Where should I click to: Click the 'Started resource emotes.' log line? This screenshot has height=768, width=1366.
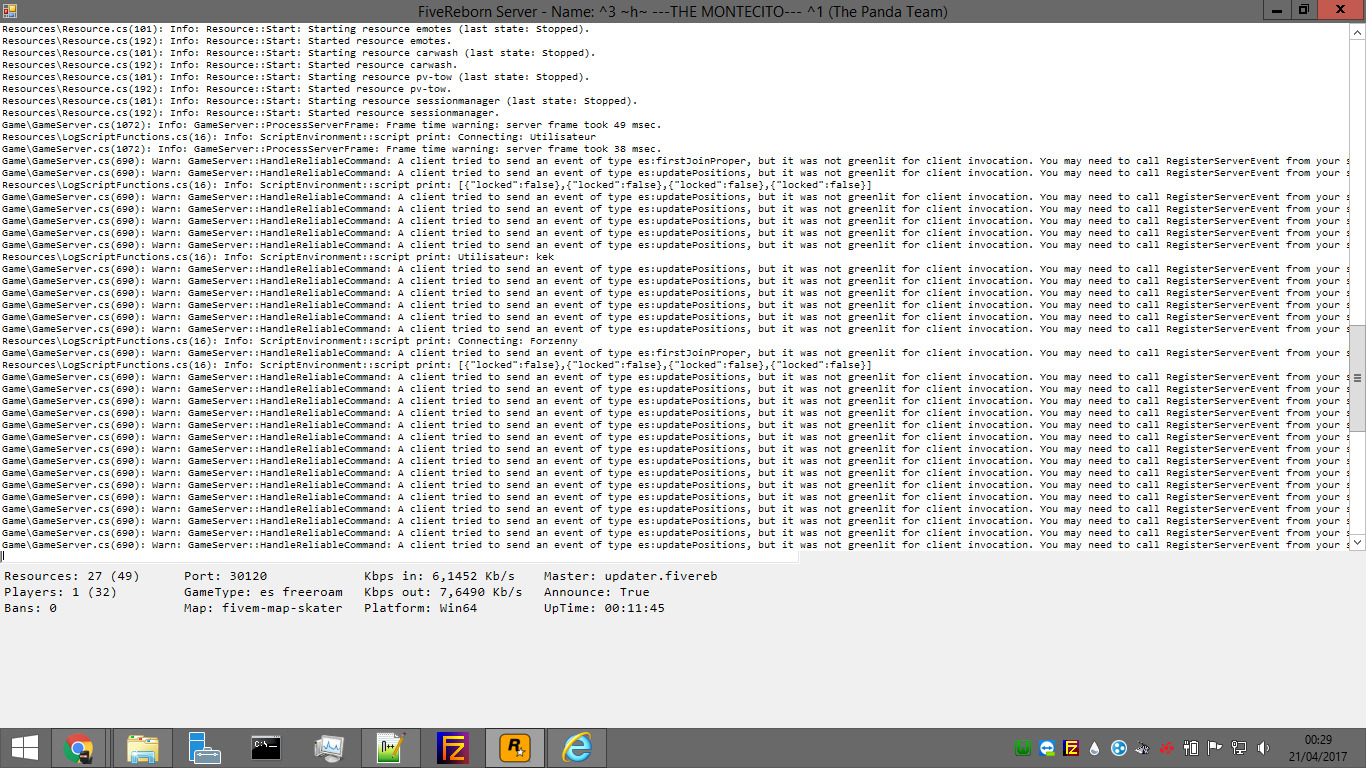227,41
